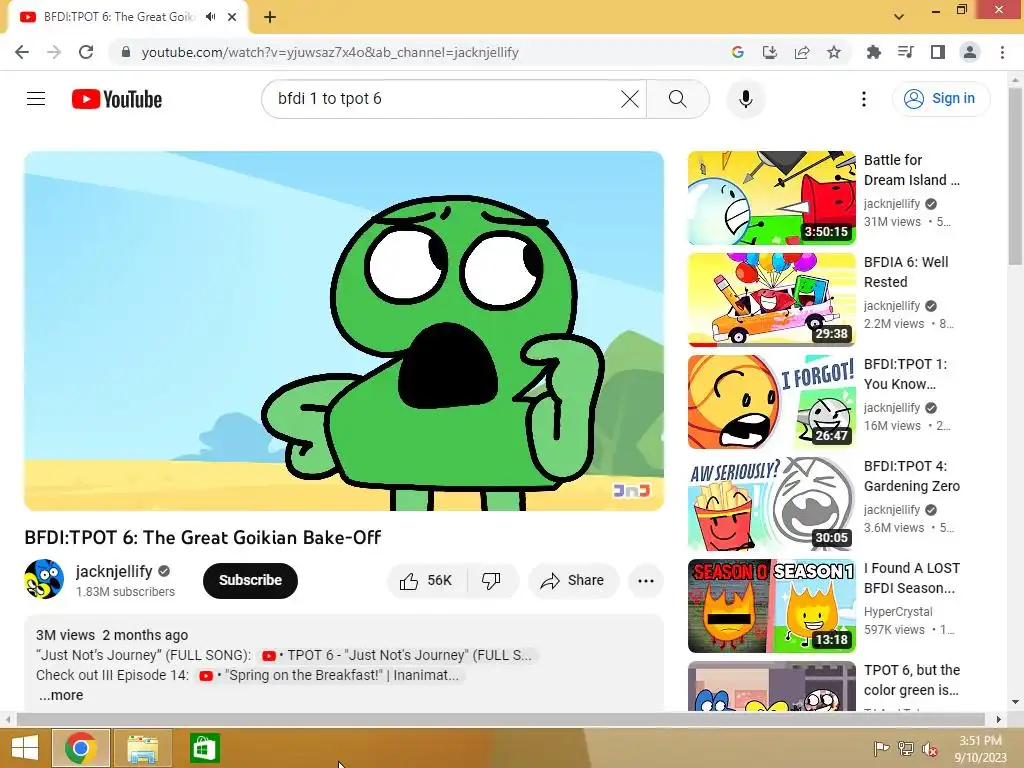The width and height of the screenshot is (1024, 768).
Task: Bookmark this page with star icon
Action: [834, 52]
